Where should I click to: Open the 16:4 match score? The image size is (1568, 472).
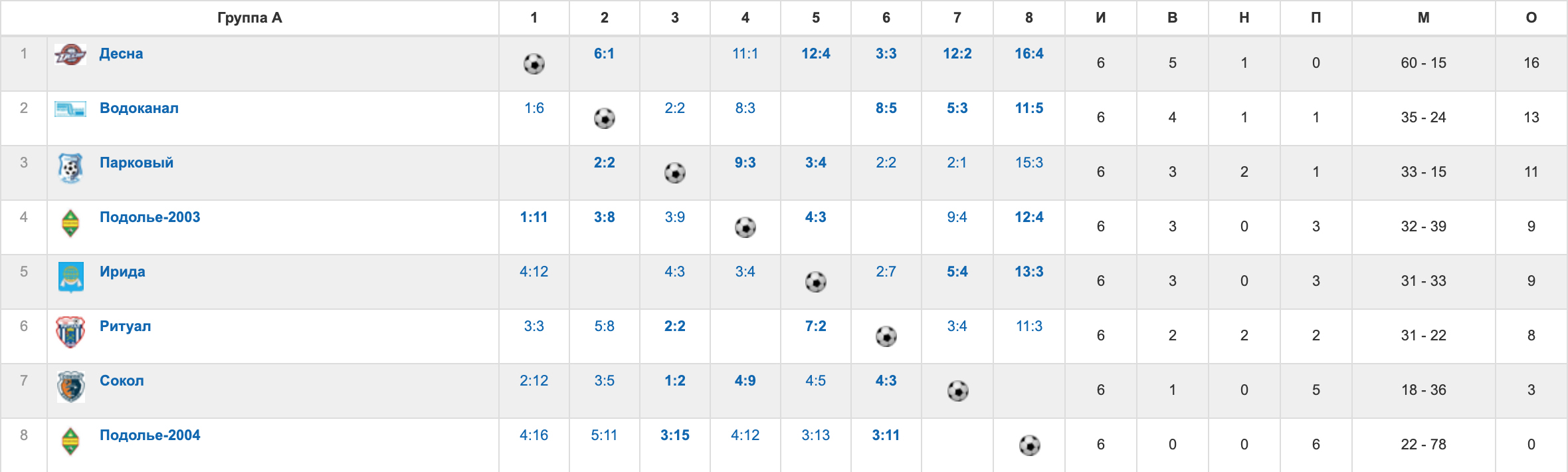click(x=1029, y=54)
